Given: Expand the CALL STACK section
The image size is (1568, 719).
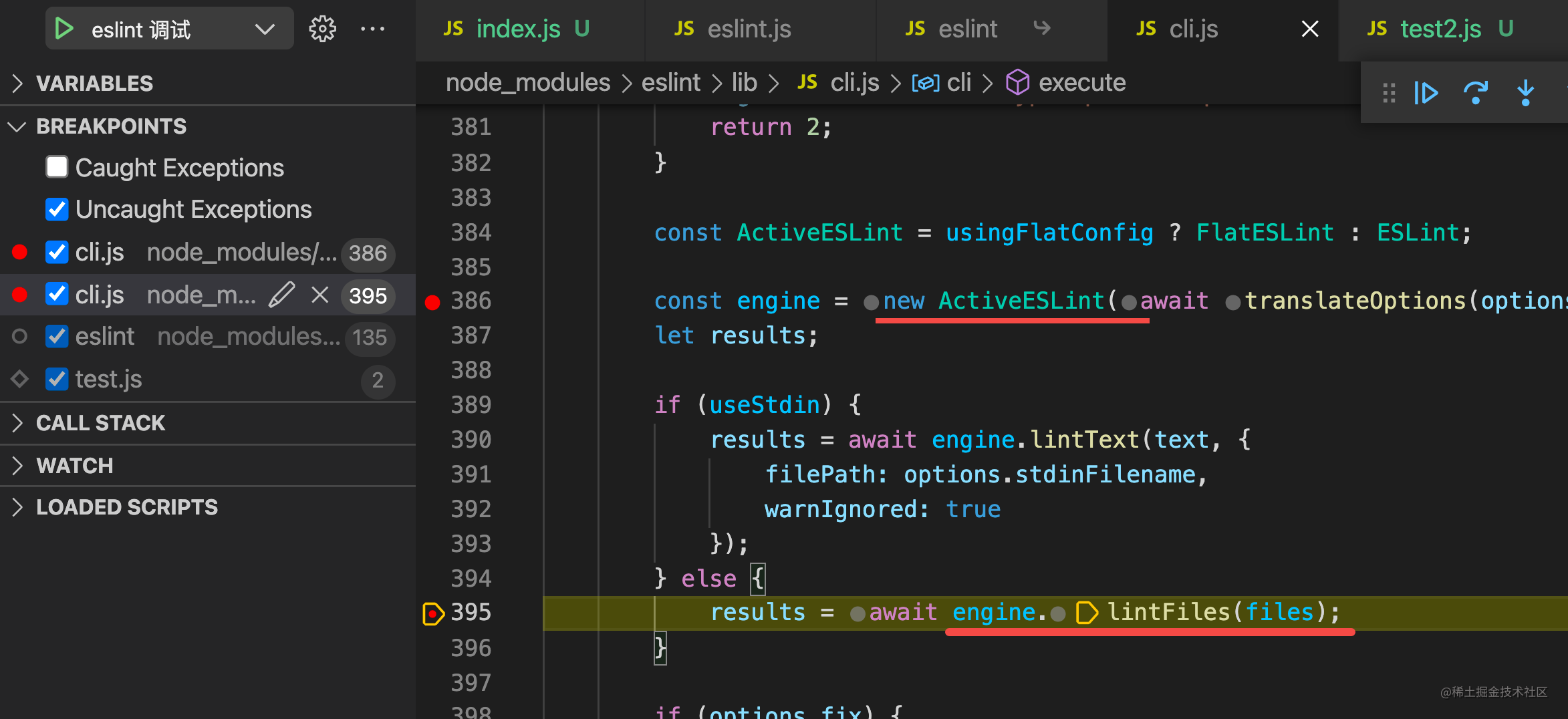Looking at the screenshot, I should 100,423.
